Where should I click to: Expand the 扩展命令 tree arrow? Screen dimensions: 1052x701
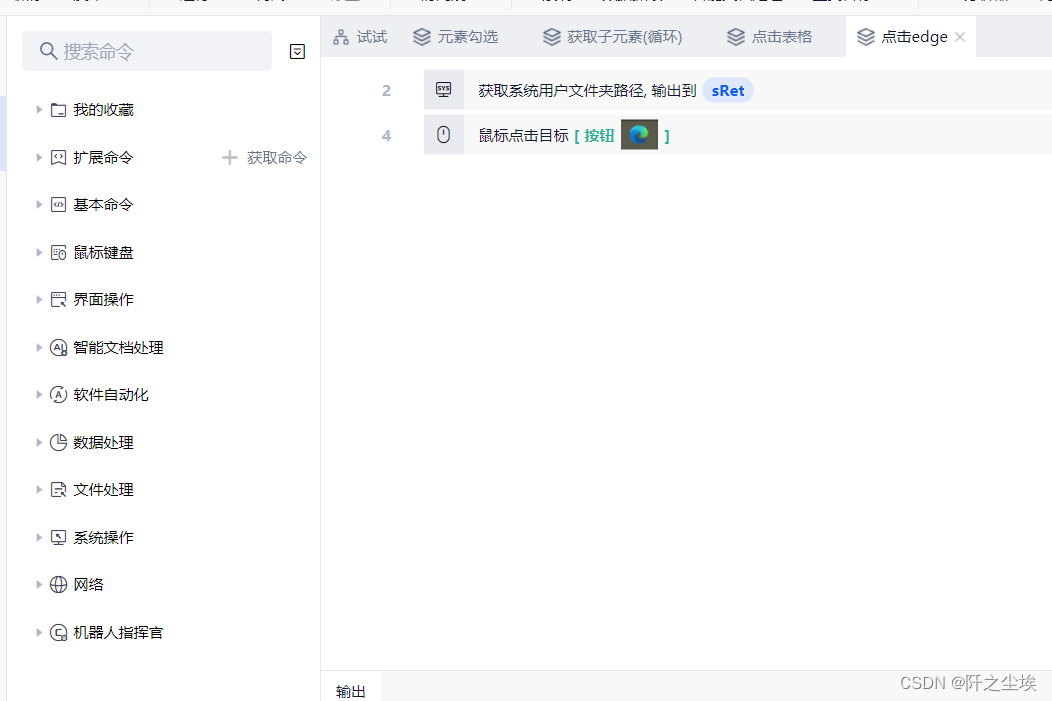coord(39,158)
